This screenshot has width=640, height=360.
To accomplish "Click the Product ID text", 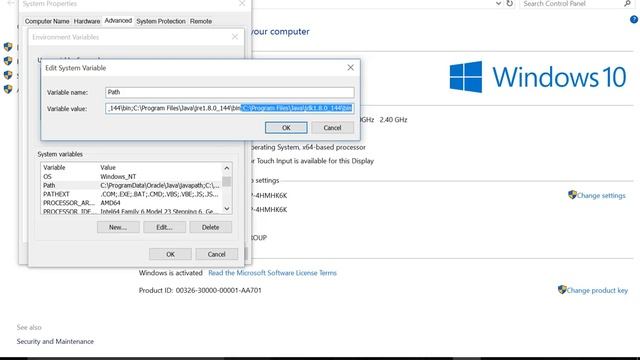I will [x=200, y=290].
